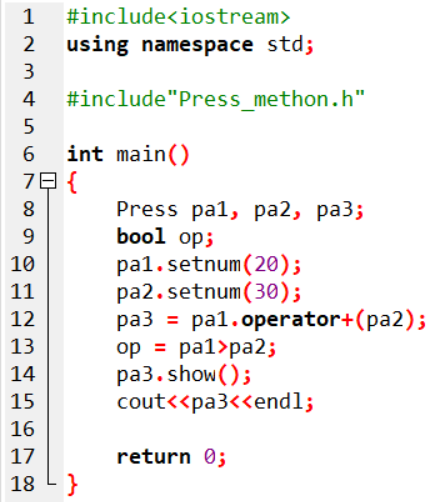Click the closing brace on line 18
Viewport: 437px width, 502px height.
(72, 484)
